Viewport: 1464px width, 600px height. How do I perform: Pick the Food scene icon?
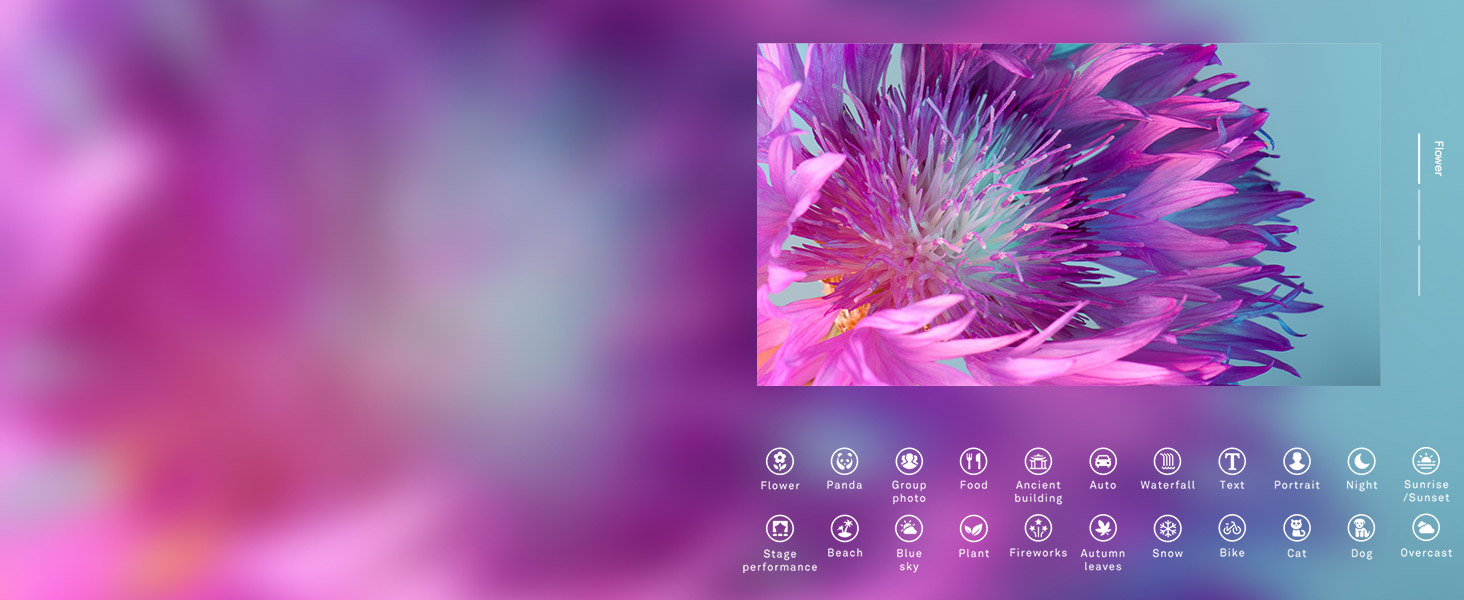click(974, 461)
